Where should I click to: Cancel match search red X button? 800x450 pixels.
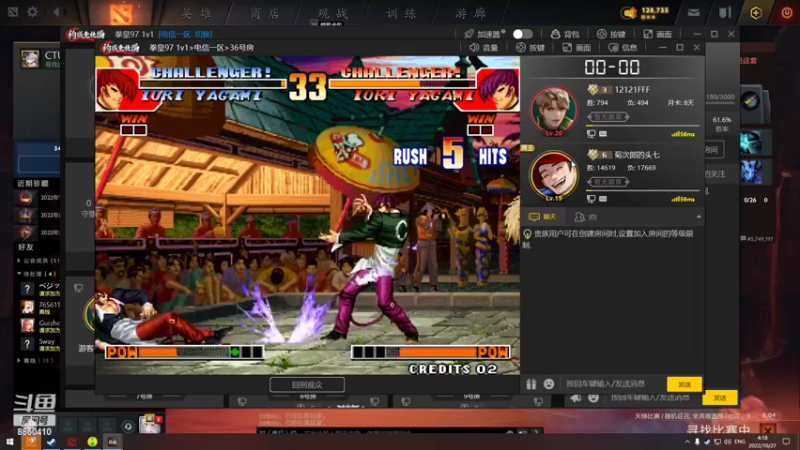768,430
